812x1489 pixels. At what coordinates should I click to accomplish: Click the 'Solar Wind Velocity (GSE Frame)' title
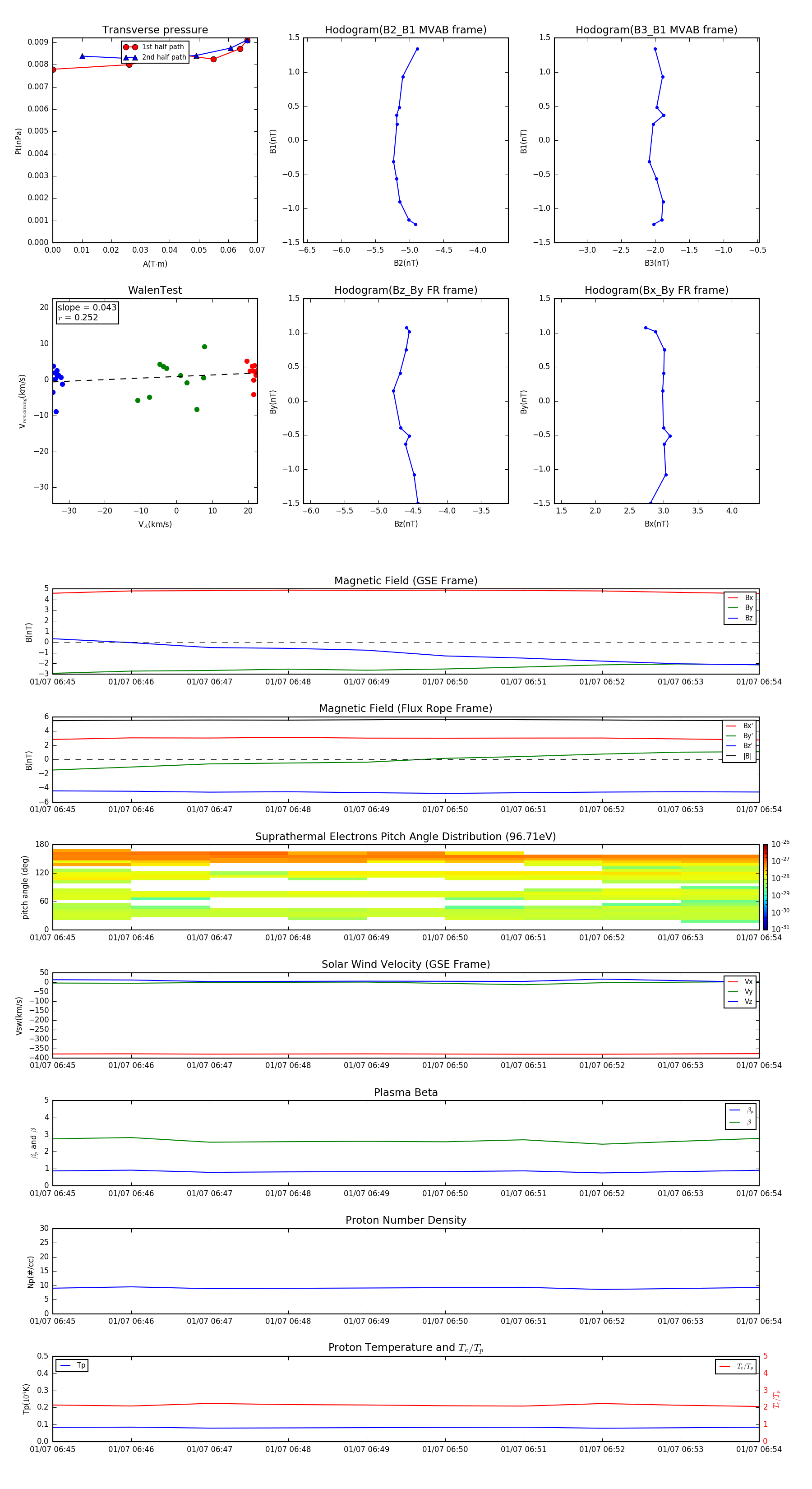tap(406, 964)
